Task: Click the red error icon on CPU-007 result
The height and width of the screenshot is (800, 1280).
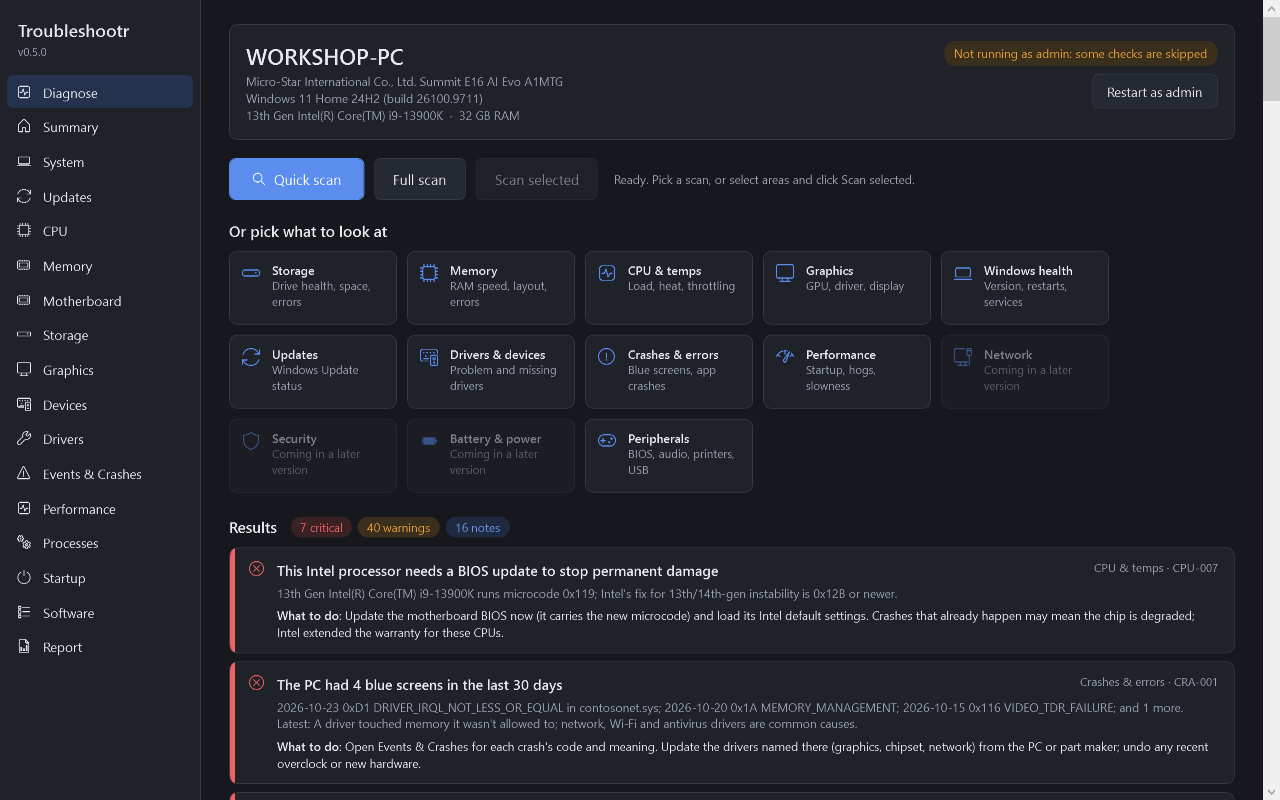Action: [256, 569]
